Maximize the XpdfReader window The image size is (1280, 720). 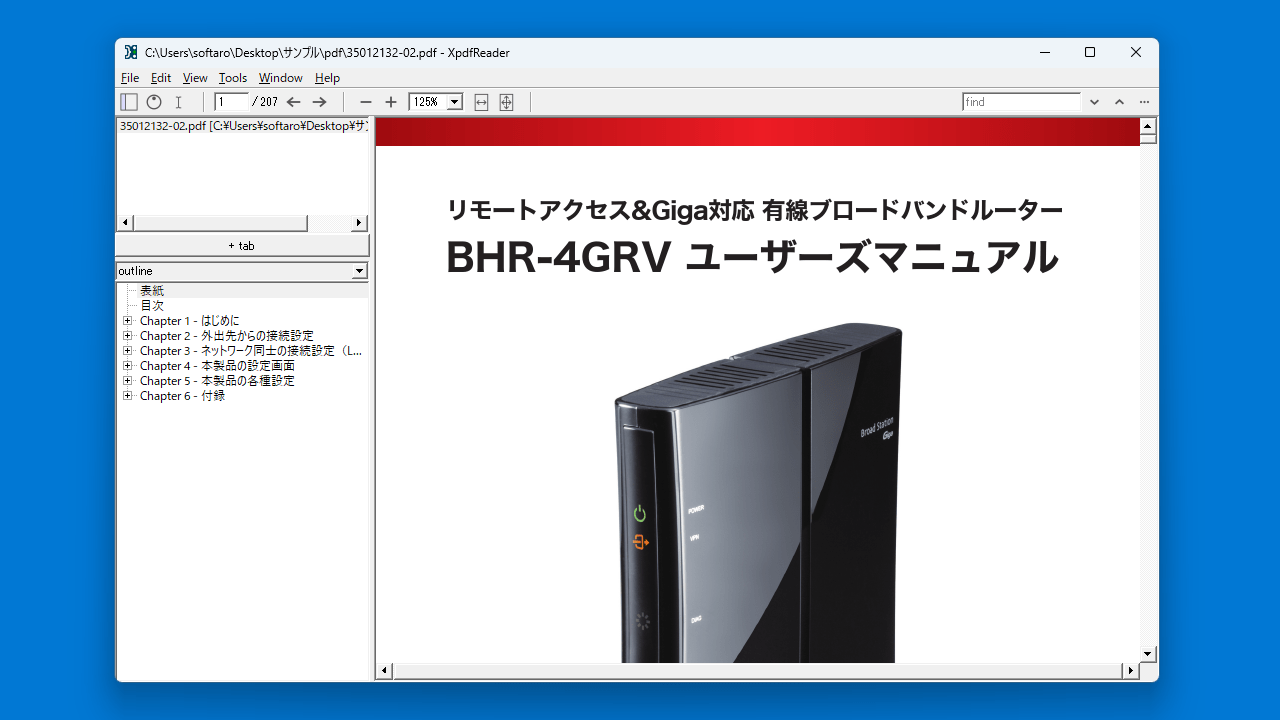click(1090, 52)
